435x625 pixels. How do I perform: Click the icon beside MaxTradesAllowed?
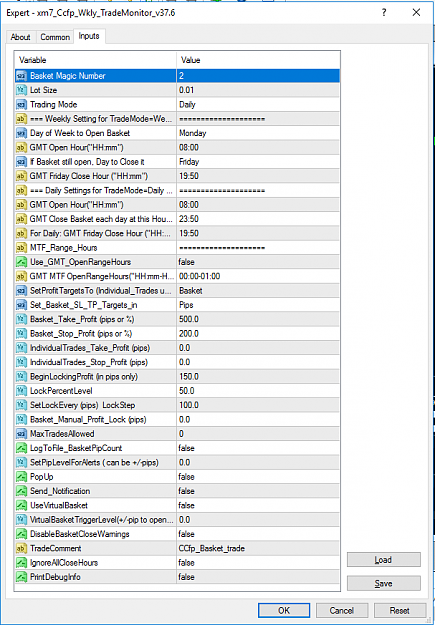pyautogui.click(x=21, y=434)
